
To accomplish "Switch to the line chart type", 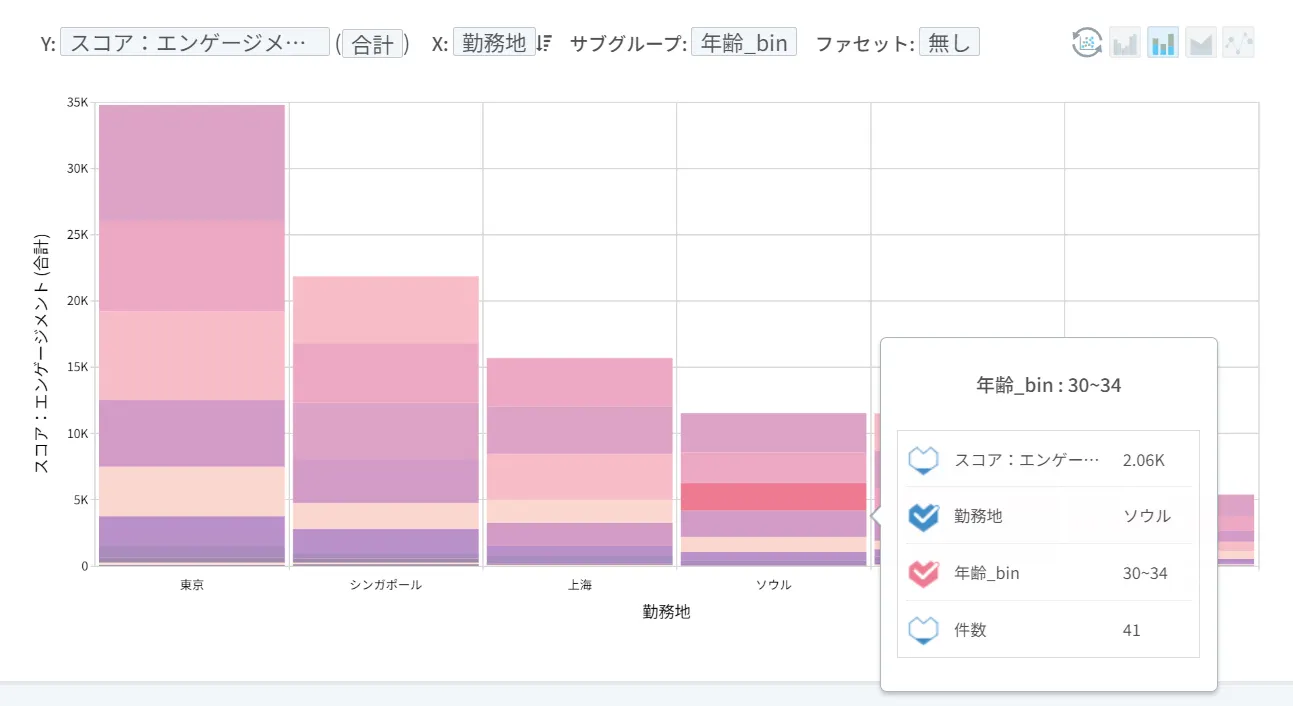I will click(x=1238, y=43).
